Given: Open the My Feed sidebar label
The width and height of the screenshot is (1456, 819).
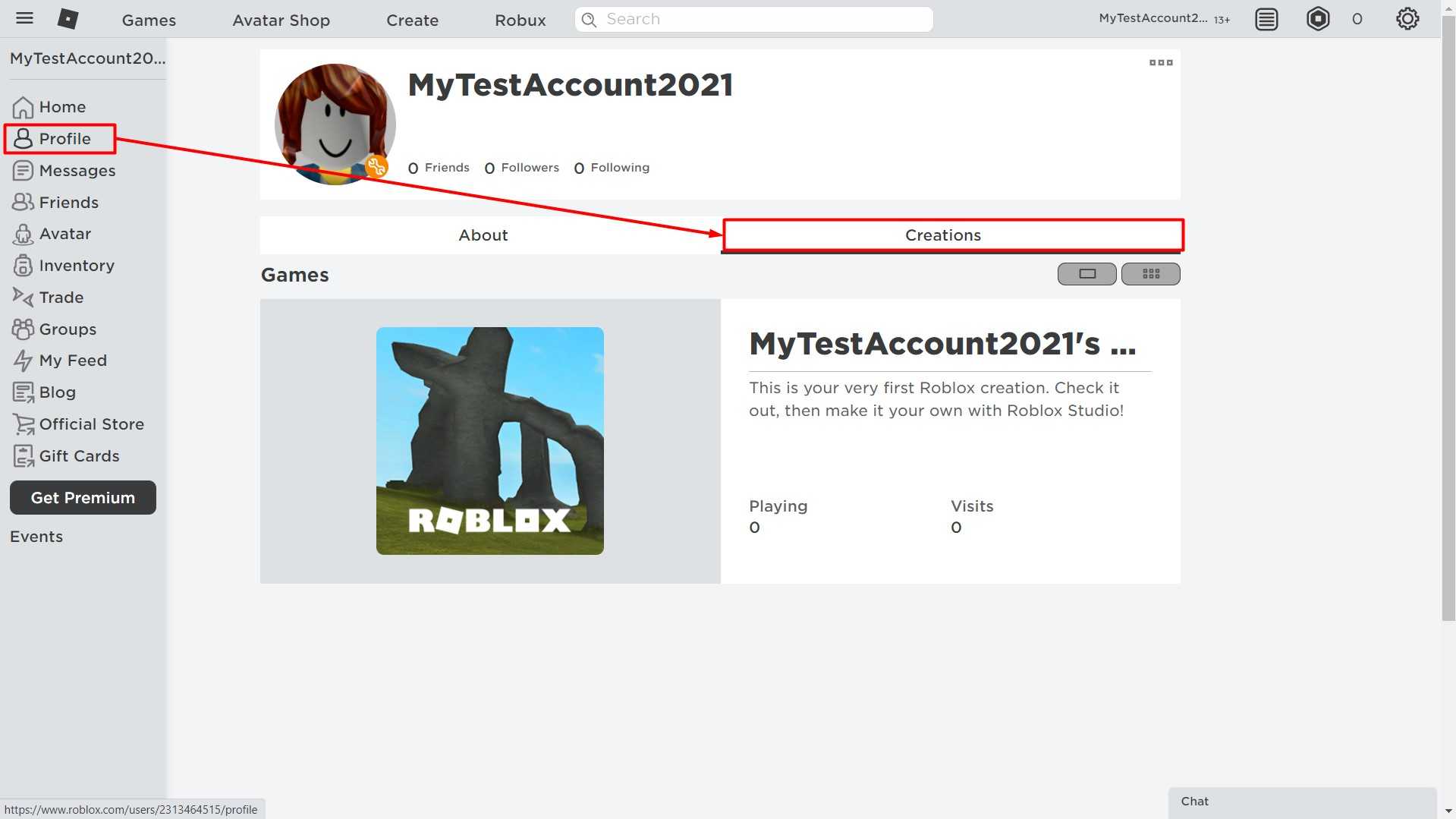Looking at the screenshot, I should (73, 361).
